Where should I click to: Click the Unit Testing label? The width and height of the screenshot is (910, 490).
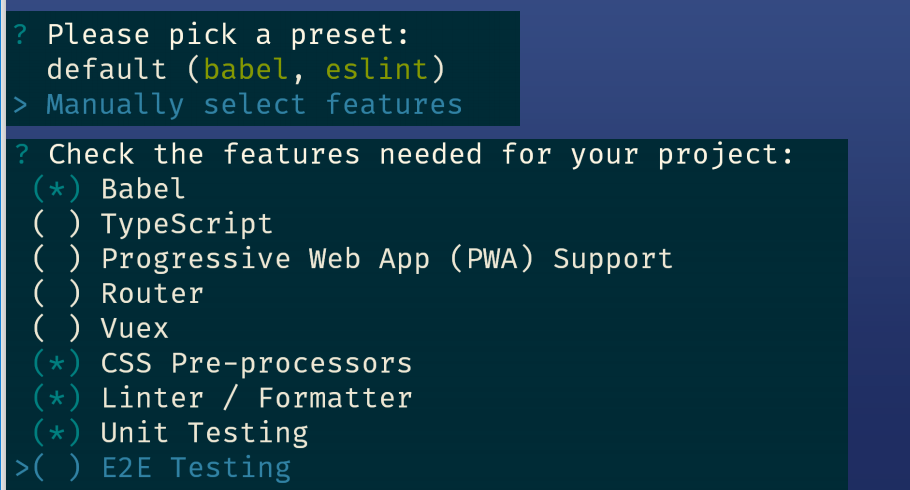coord(204,433)
